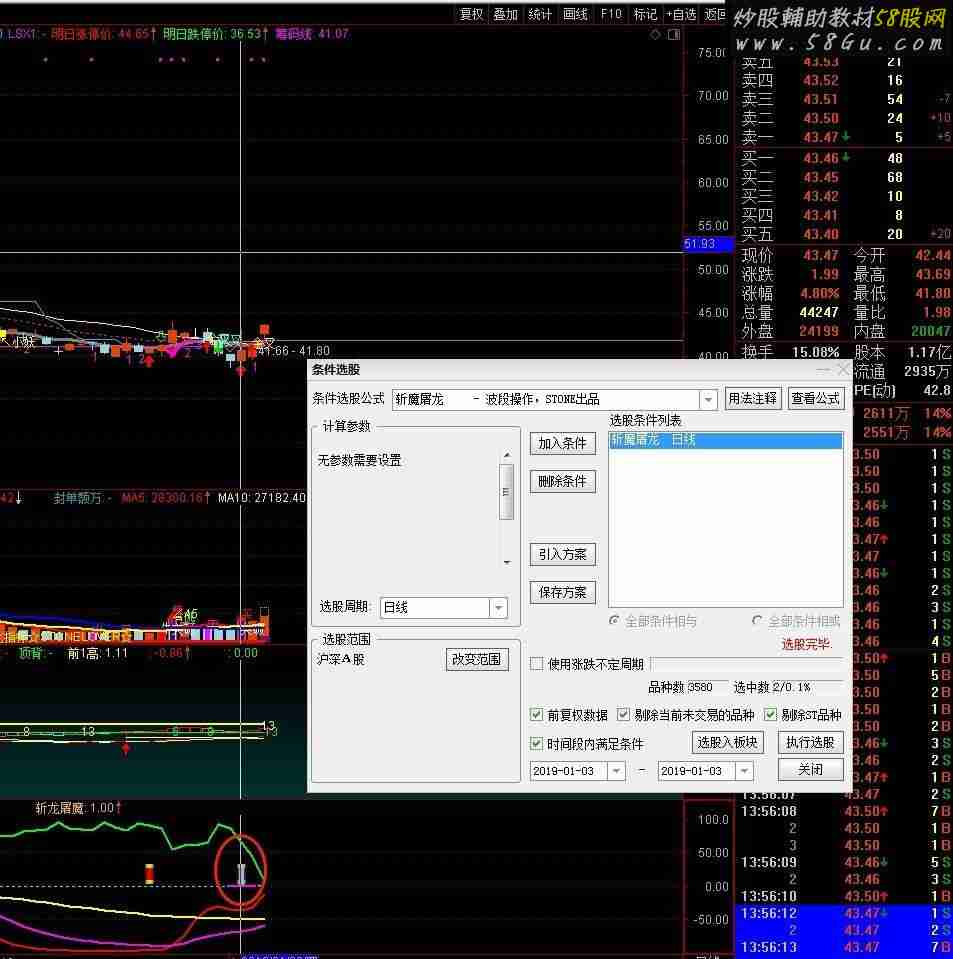Image resolution: width=953 pixels, height=959 pixels.
Task: Click 买五 price 43.40 row
Action: pyautogui.click(x=820, y=234)
